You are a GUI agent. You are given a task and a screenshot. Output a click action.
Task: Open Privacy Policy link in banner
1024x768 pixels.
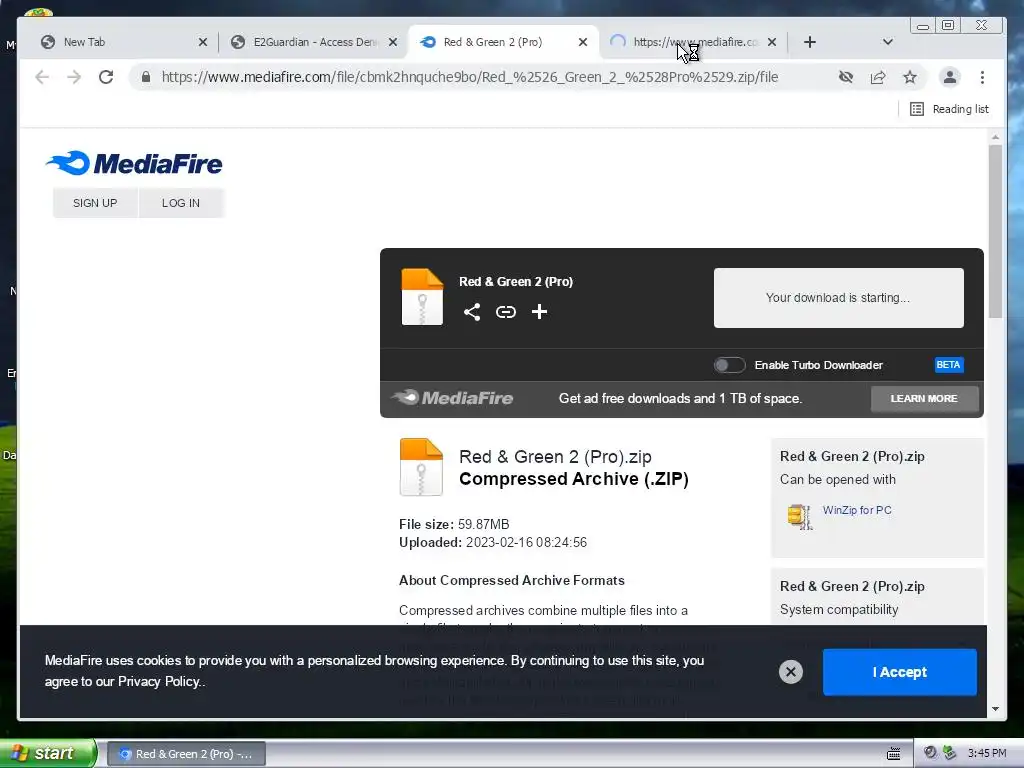pos(159,682)
